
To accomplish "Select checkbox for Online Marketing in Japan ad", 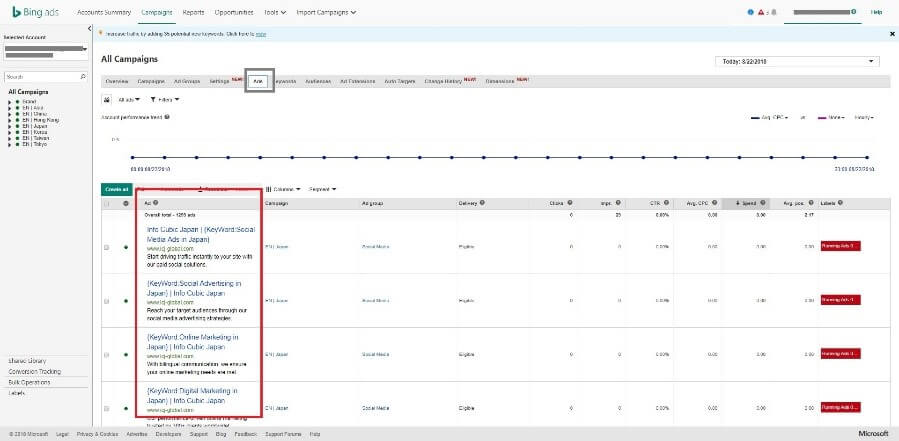I will (107, 354).
